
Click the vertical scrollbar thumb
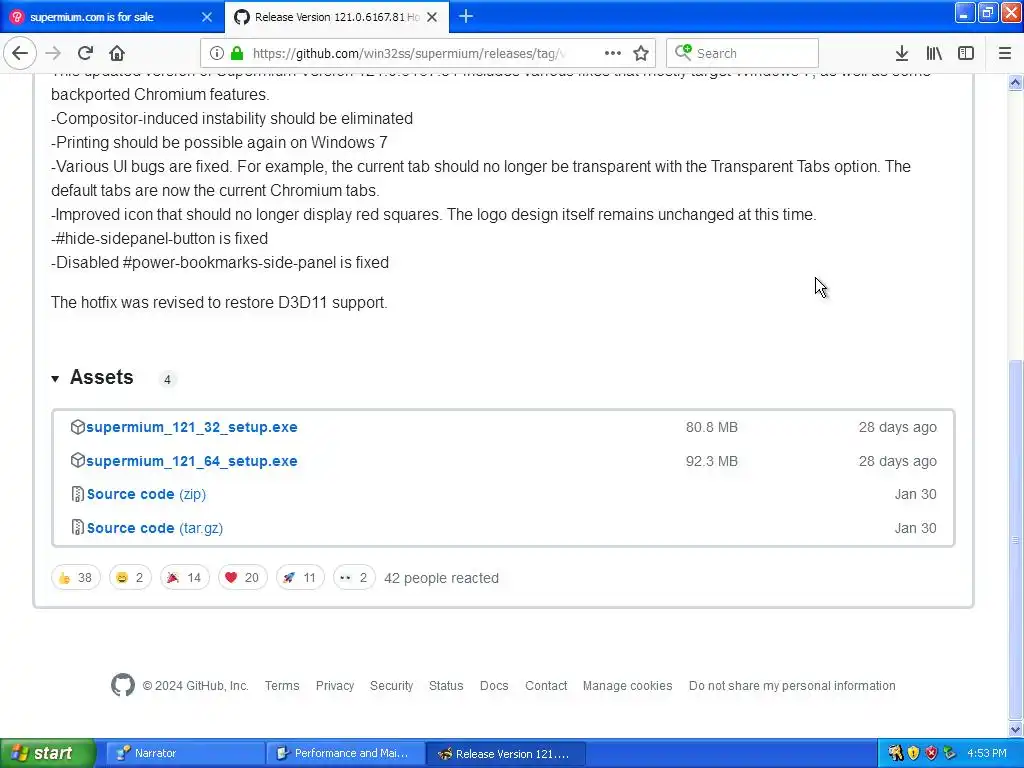coord(1016,539)
